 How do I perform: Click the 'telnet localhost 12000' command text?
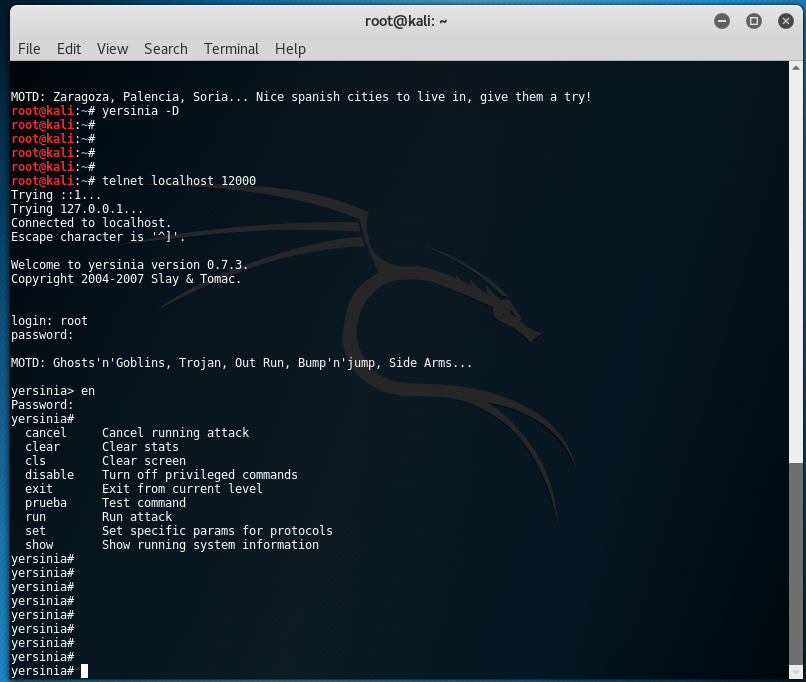(x=179, y=181)
